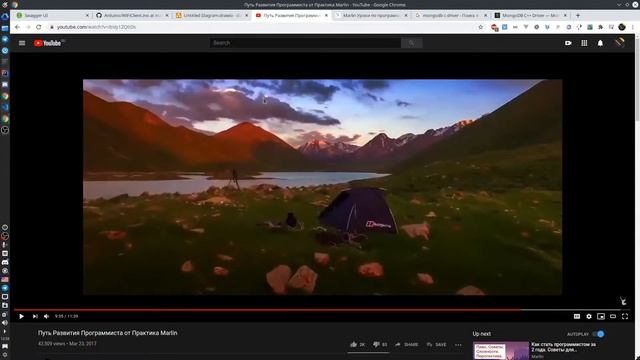Screen dimensions: 640x360
Task: Open the create video camera icon
Action: coord(568,43)
